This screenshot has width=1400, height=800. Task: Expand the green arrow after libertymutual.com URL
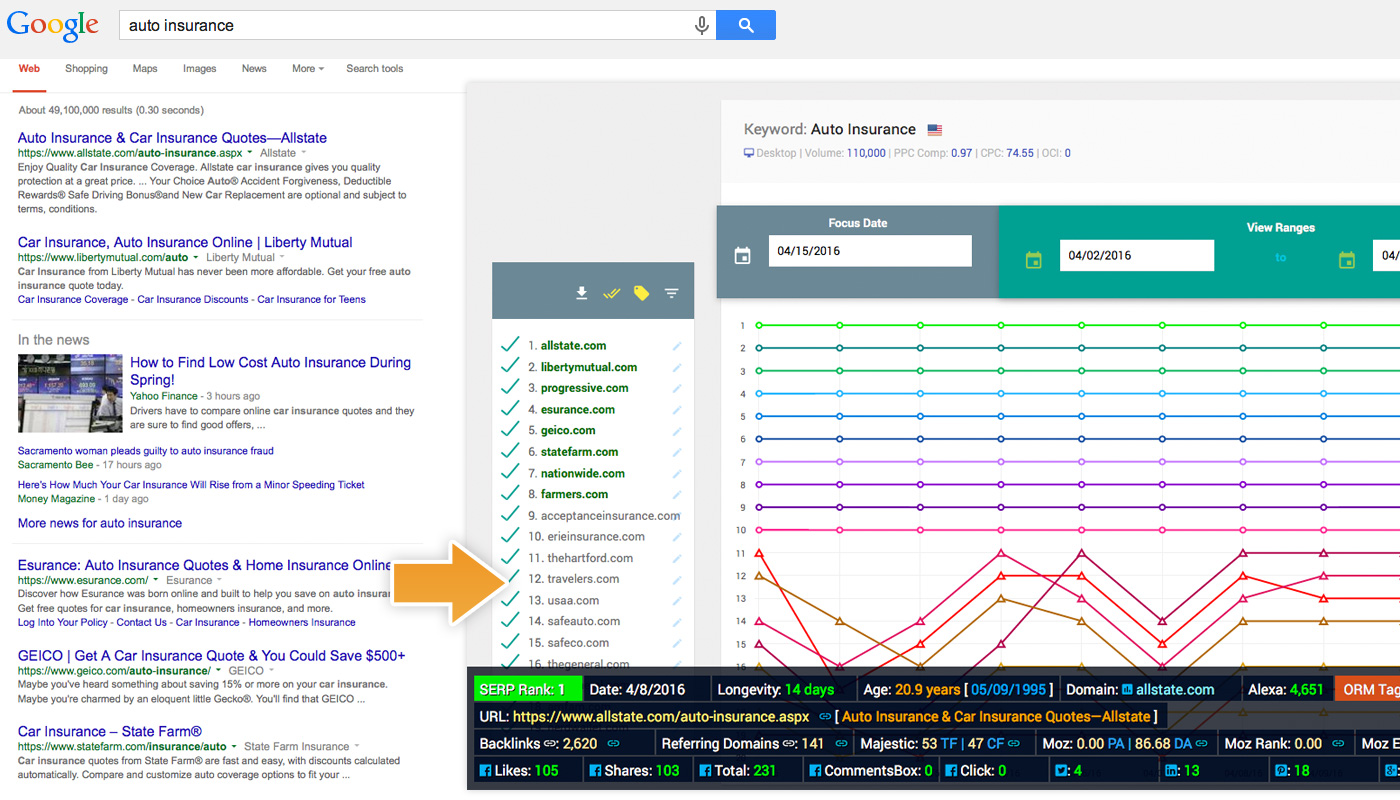pos(196,257)
